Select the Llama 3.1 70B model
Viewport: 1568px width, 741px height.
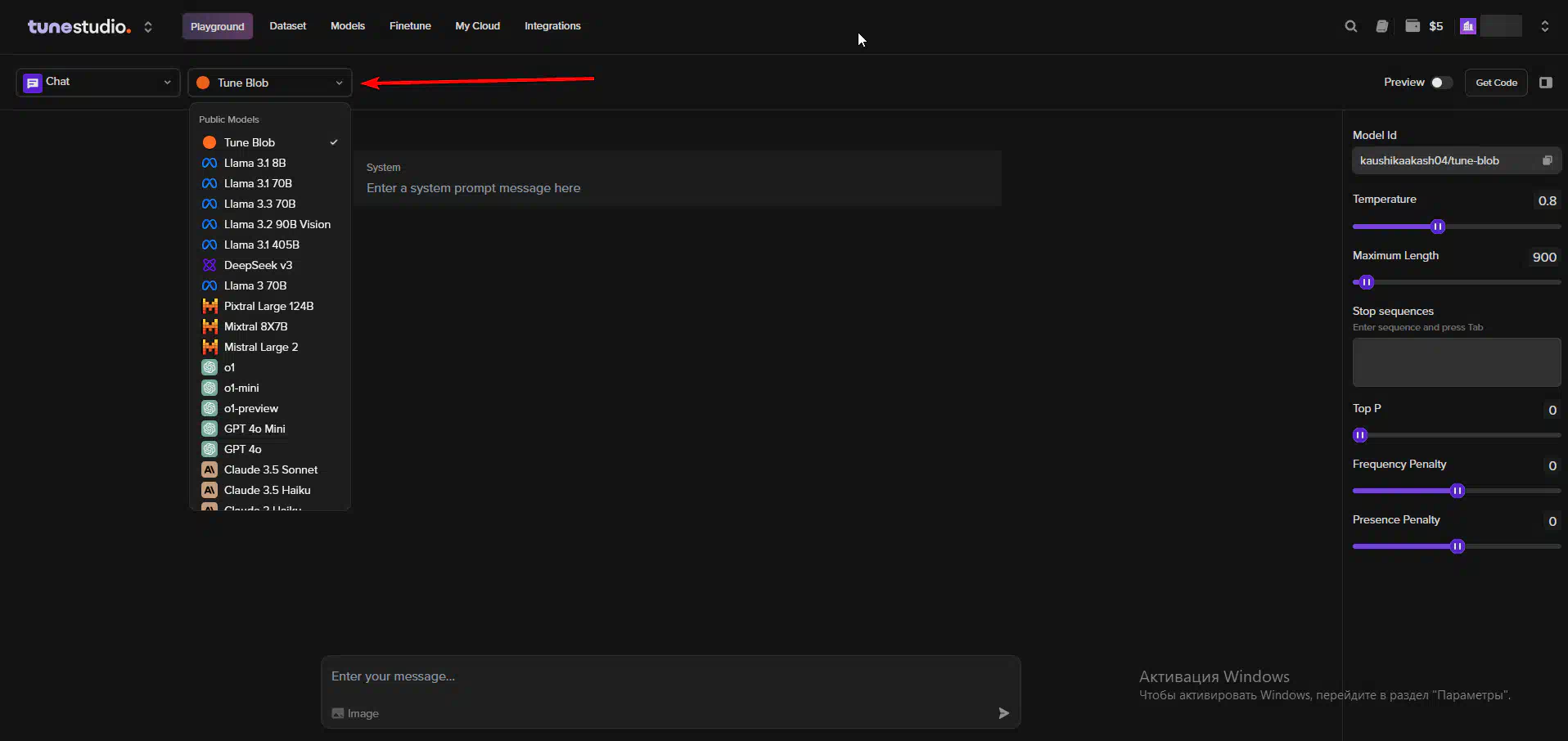(270, 183)
